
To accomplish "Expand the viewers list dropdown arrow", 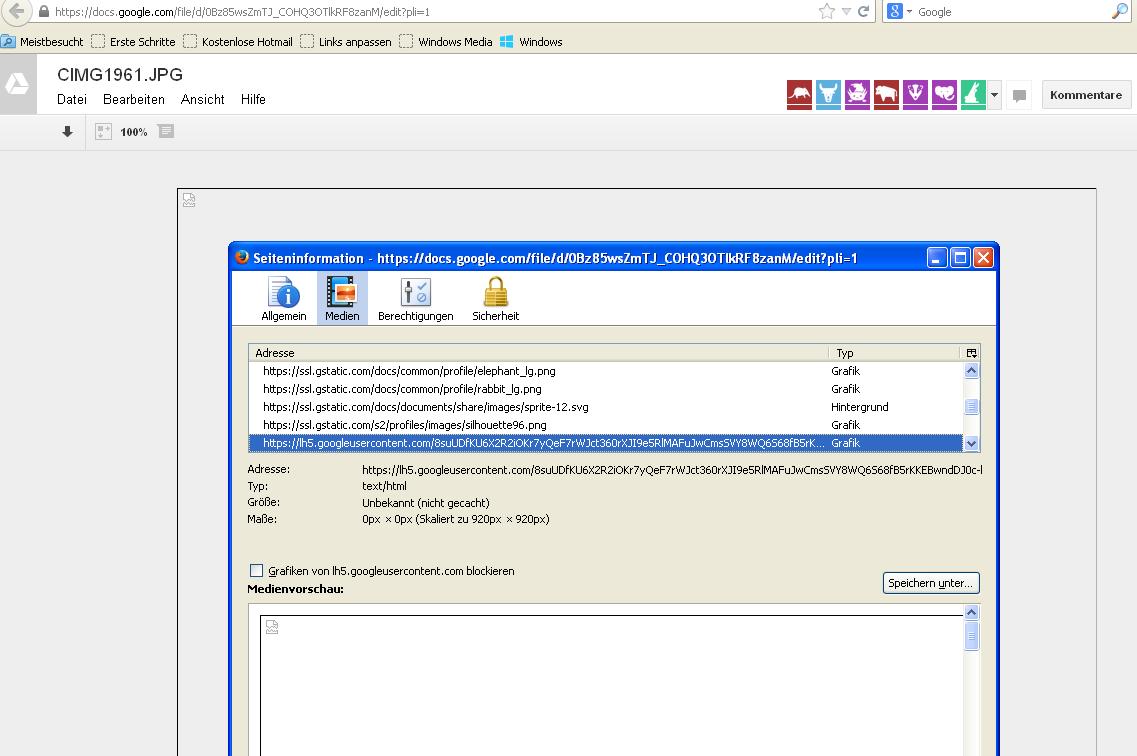I will click(995, 95).
